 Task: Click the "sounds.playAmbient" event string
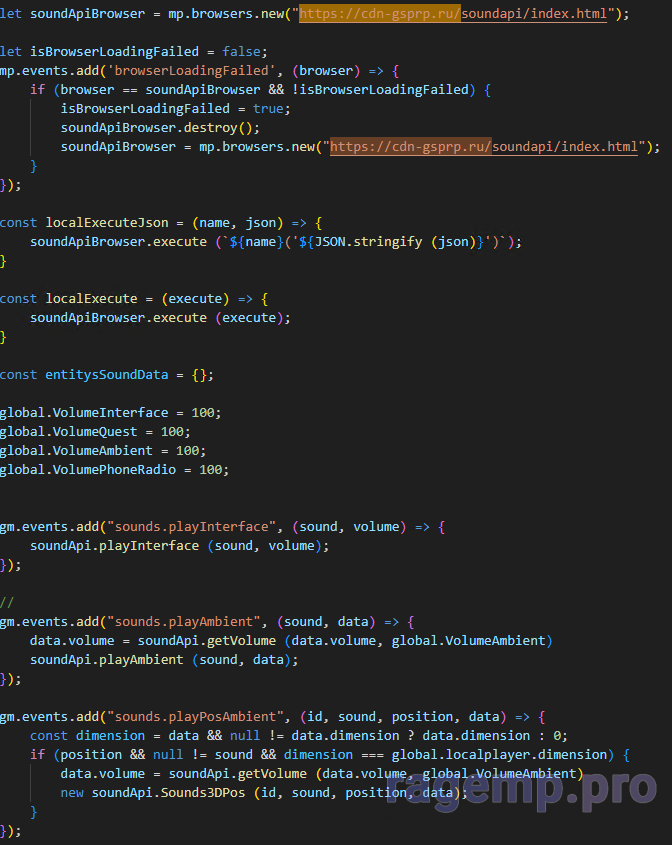pos(183,622)
